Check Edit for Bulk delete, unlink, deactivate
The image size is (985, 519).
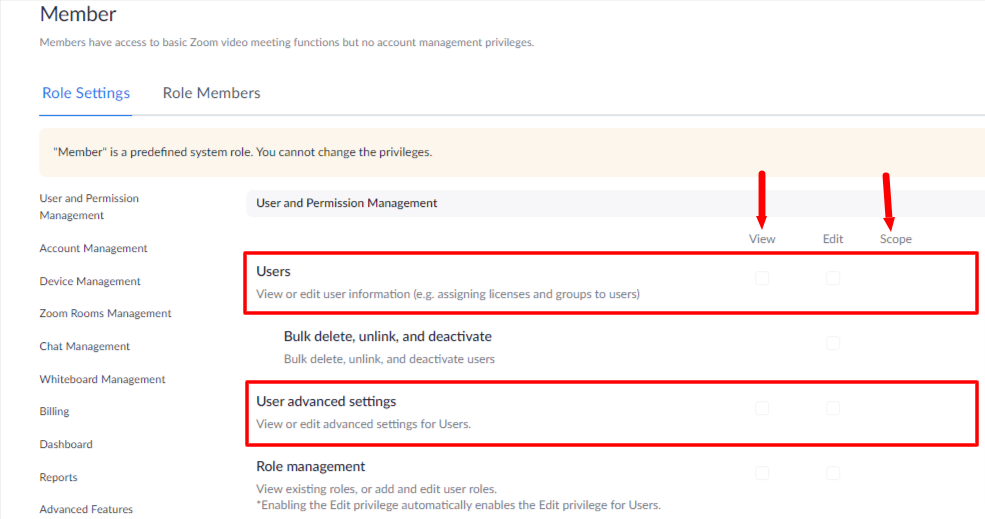coord(833,343)
